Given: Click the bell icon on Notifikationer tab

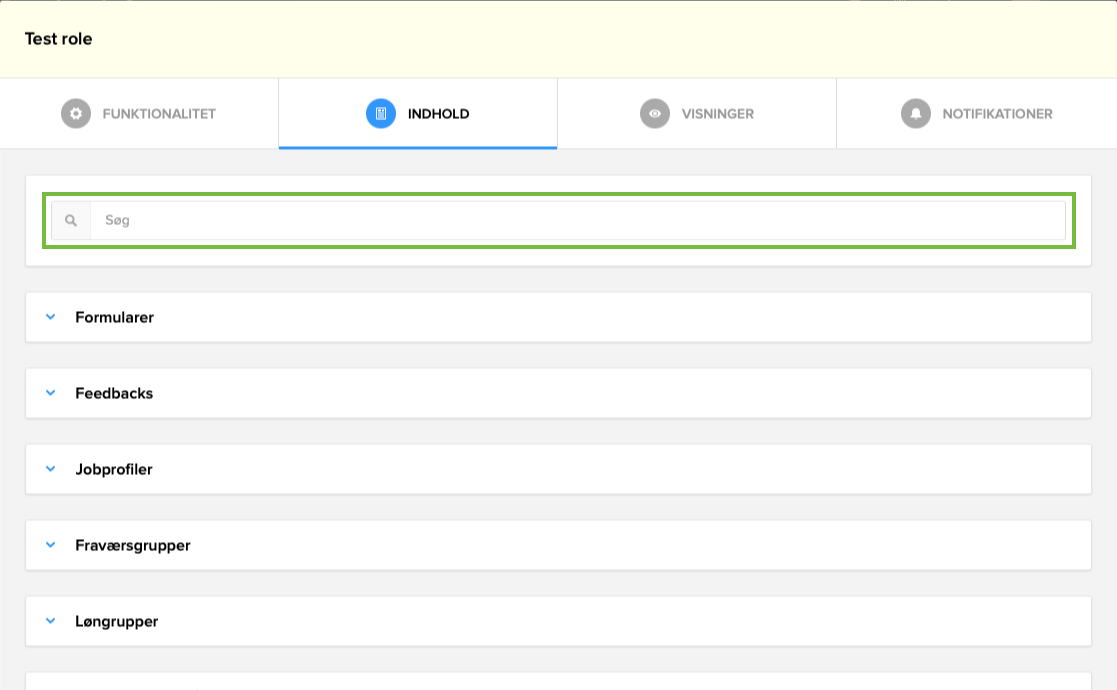Looking at the screenshot, I should point(915,113).
